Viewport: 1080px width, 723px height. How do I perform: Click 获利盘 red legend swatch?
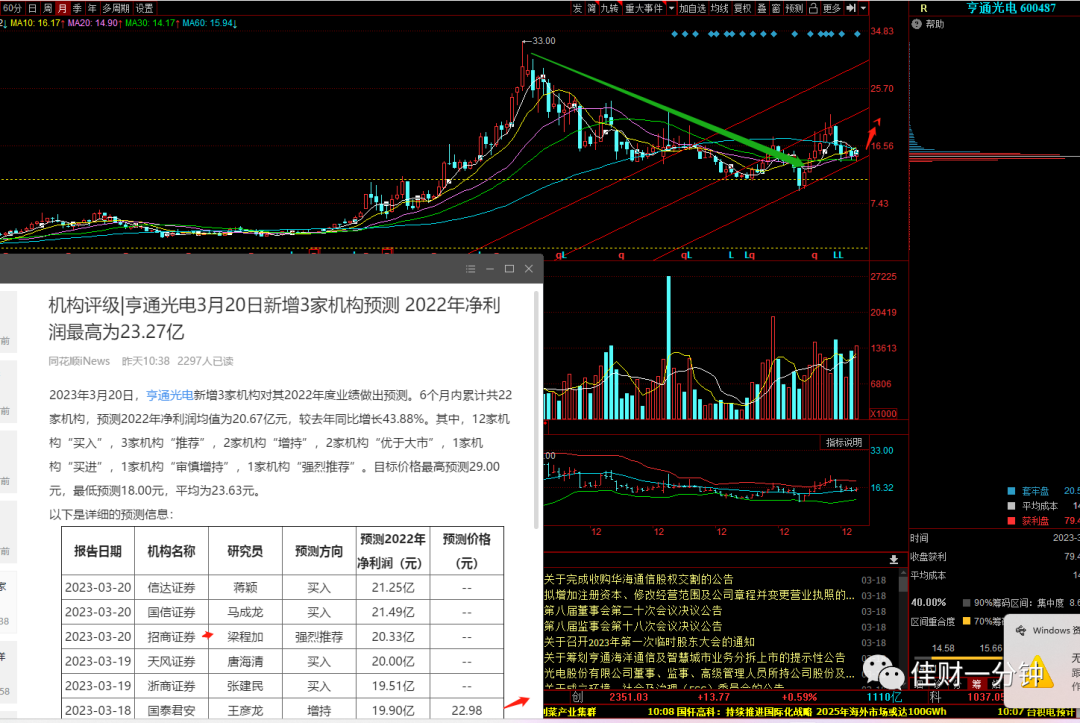pyautogui.click(x=1011, y=521)
